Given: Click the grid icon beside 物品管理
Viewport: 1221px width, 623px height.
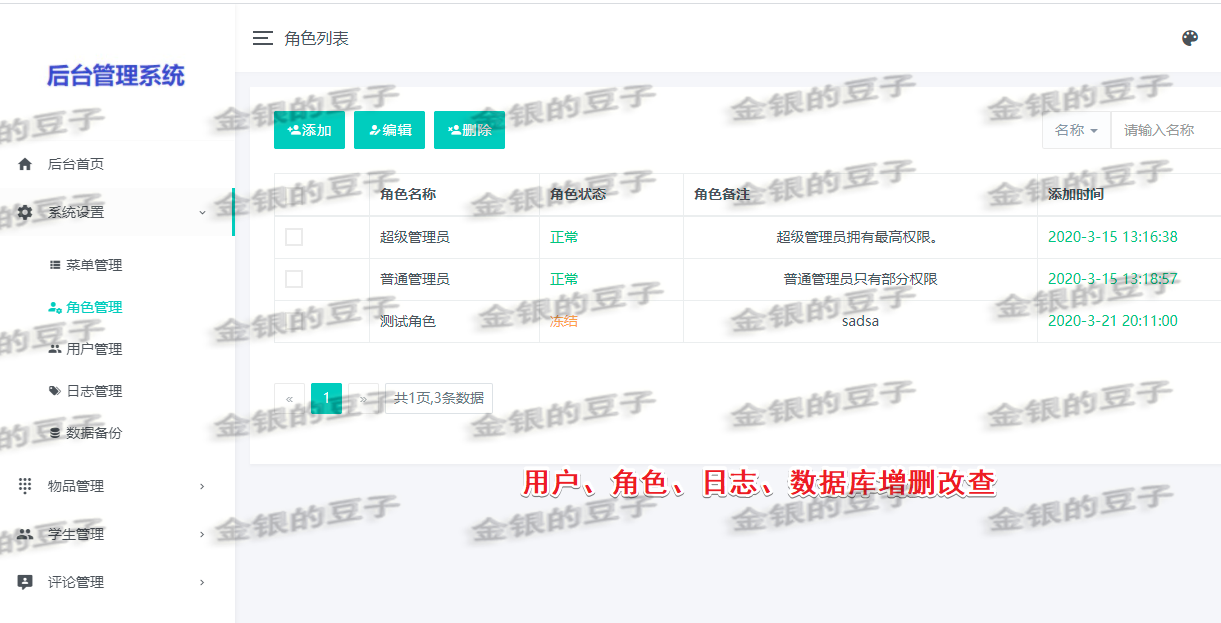Looking at the screenshot, I should (25, 486).
